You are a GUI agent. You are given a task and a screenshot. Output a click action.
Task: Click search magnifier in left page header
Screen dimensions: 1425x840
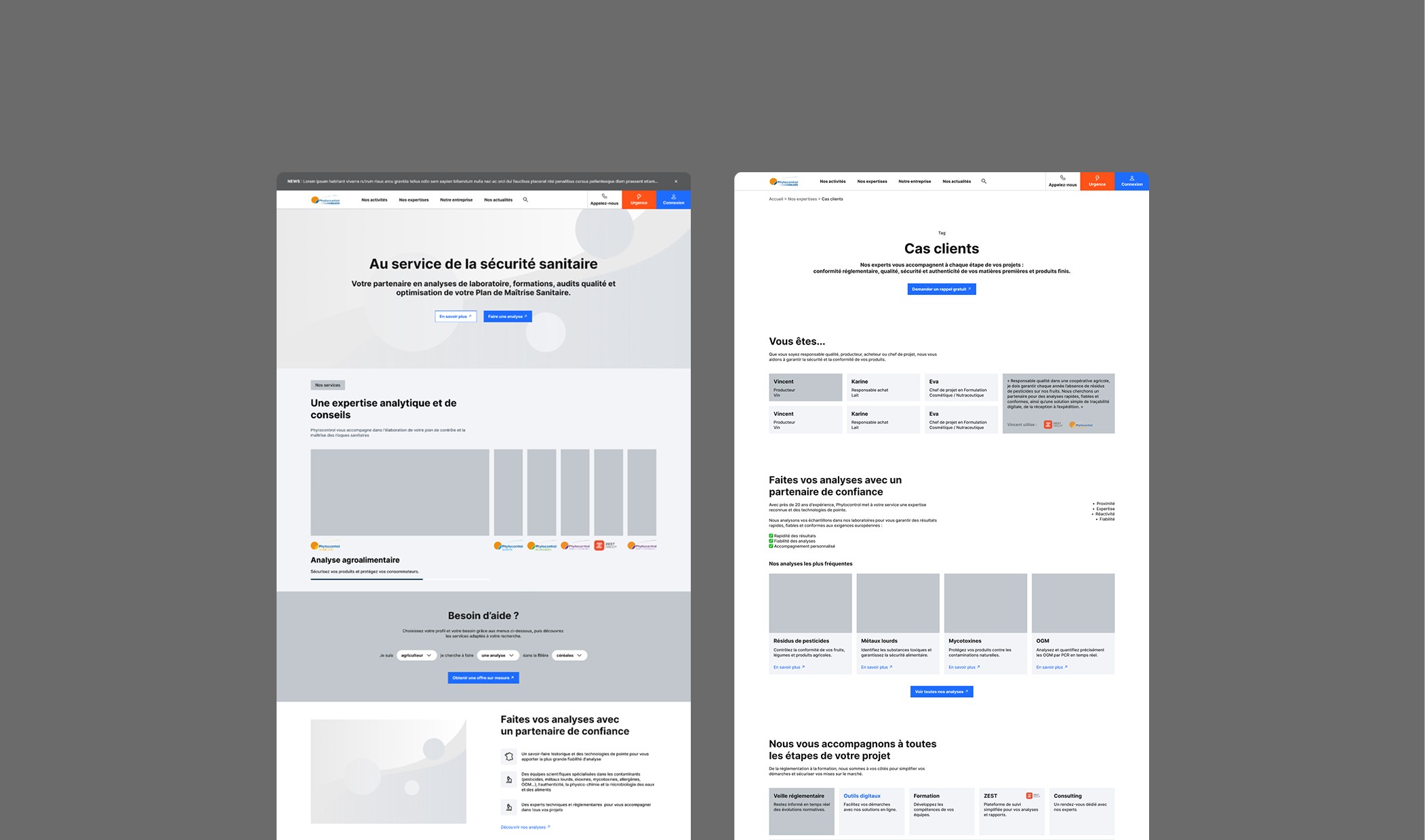525,199
